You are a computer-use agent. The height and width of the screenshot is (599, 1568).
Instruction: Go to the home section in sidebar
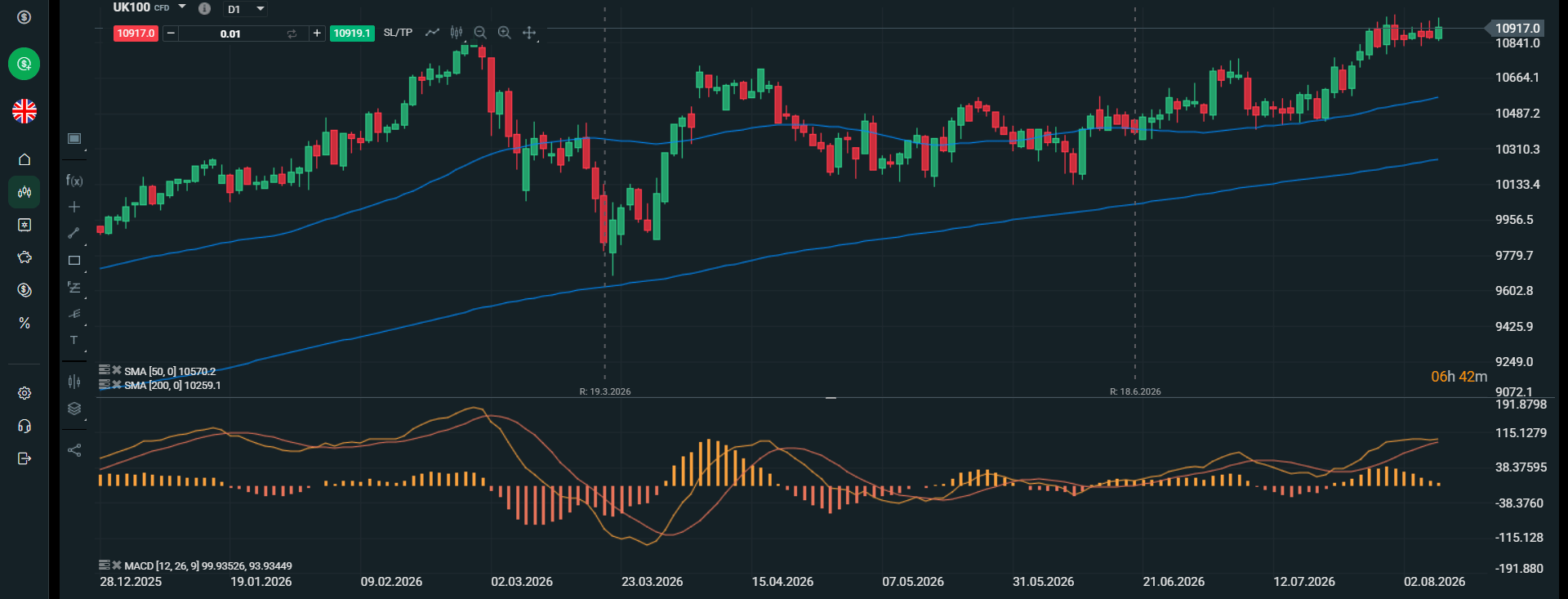(24, 159)
